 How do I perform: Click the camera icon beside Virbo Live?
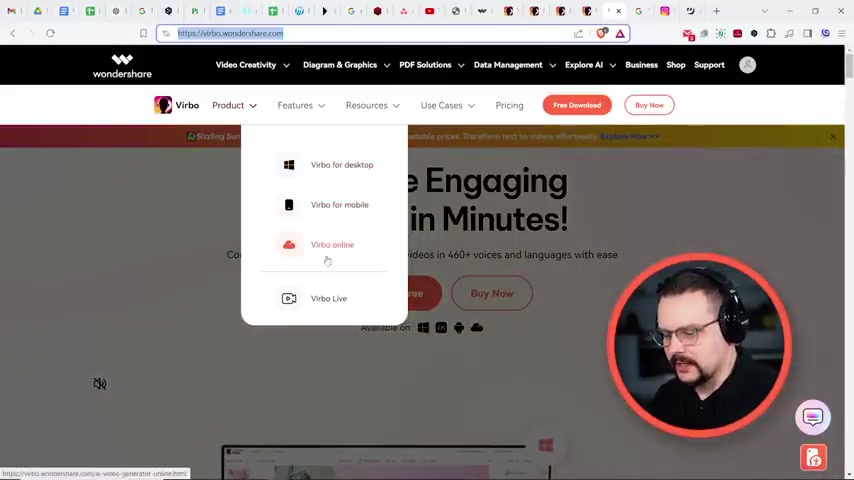coord(289,299)
